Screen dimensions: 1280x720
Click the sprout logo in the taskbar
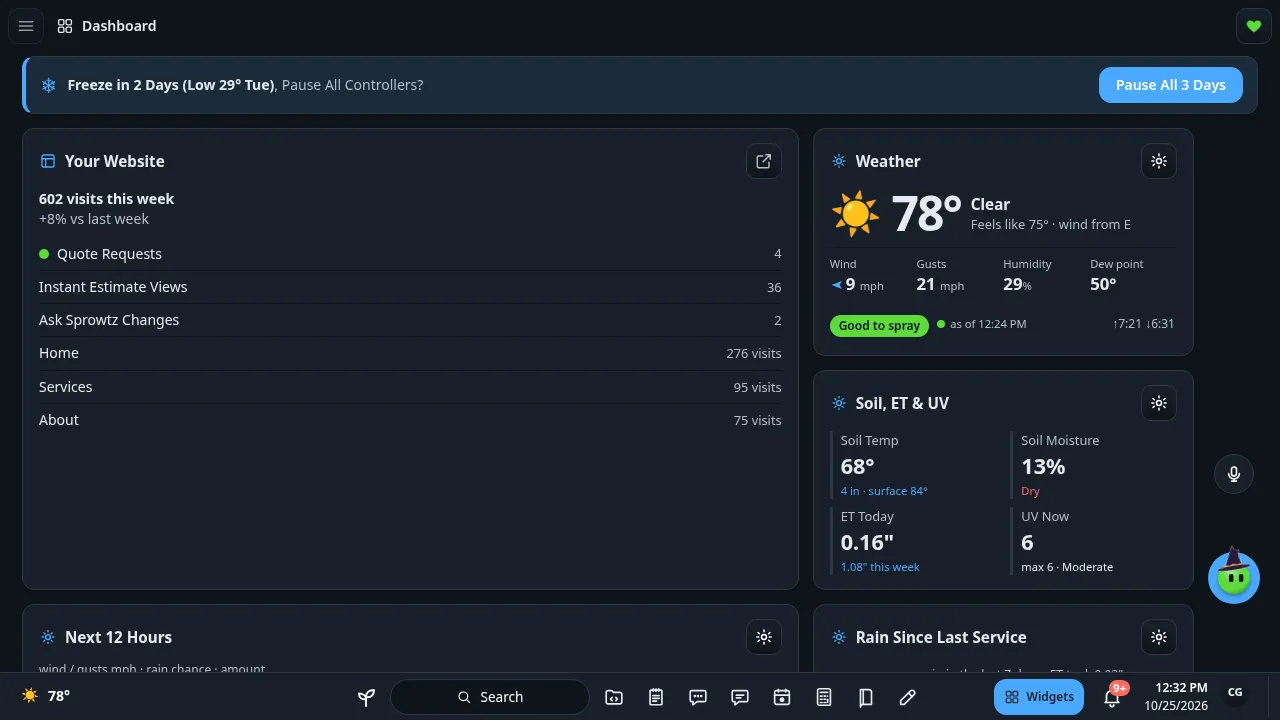click(x=366, y=697)
